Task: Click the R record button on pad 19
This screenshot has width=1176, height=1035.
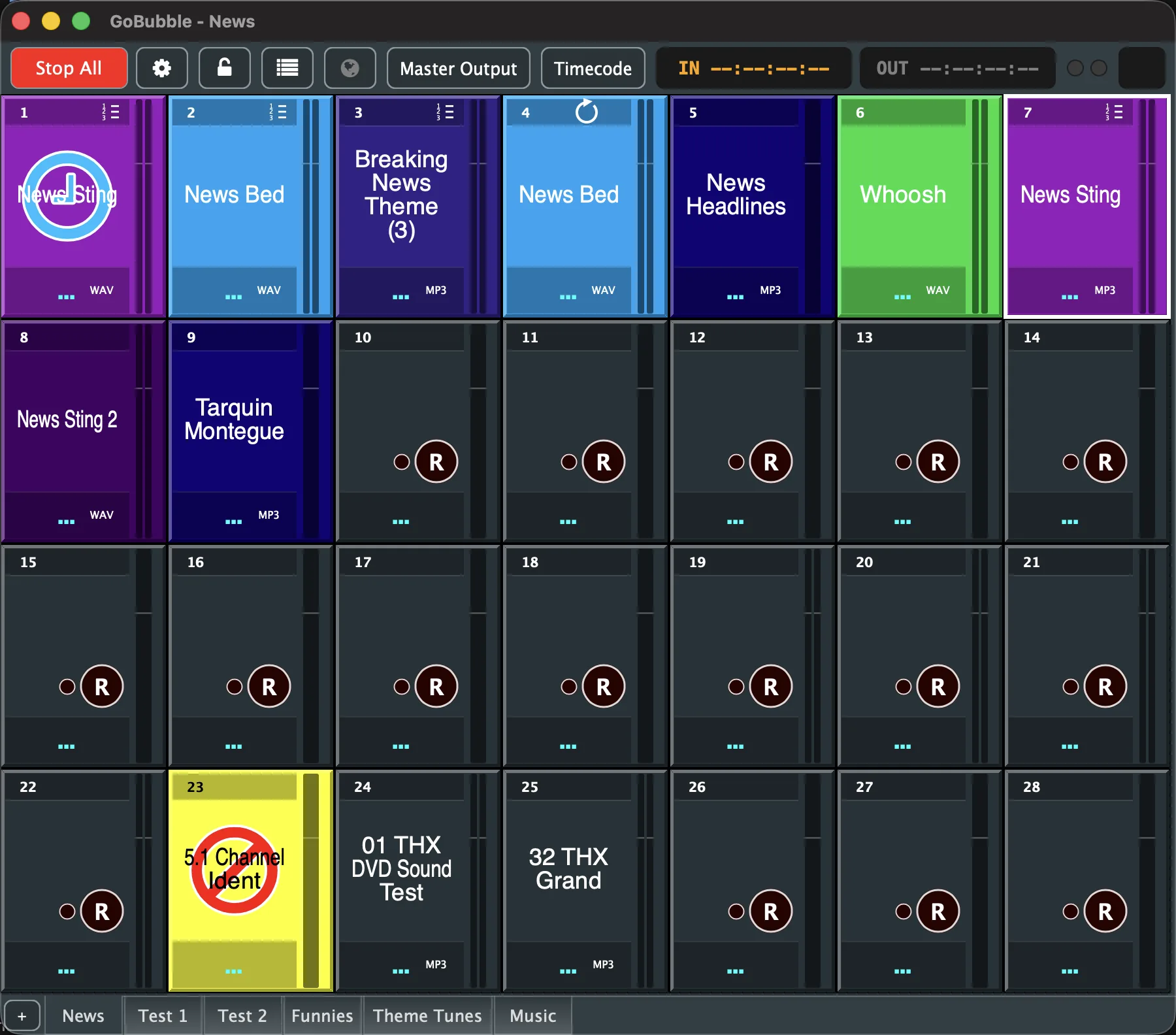Action: coord(771,686)
